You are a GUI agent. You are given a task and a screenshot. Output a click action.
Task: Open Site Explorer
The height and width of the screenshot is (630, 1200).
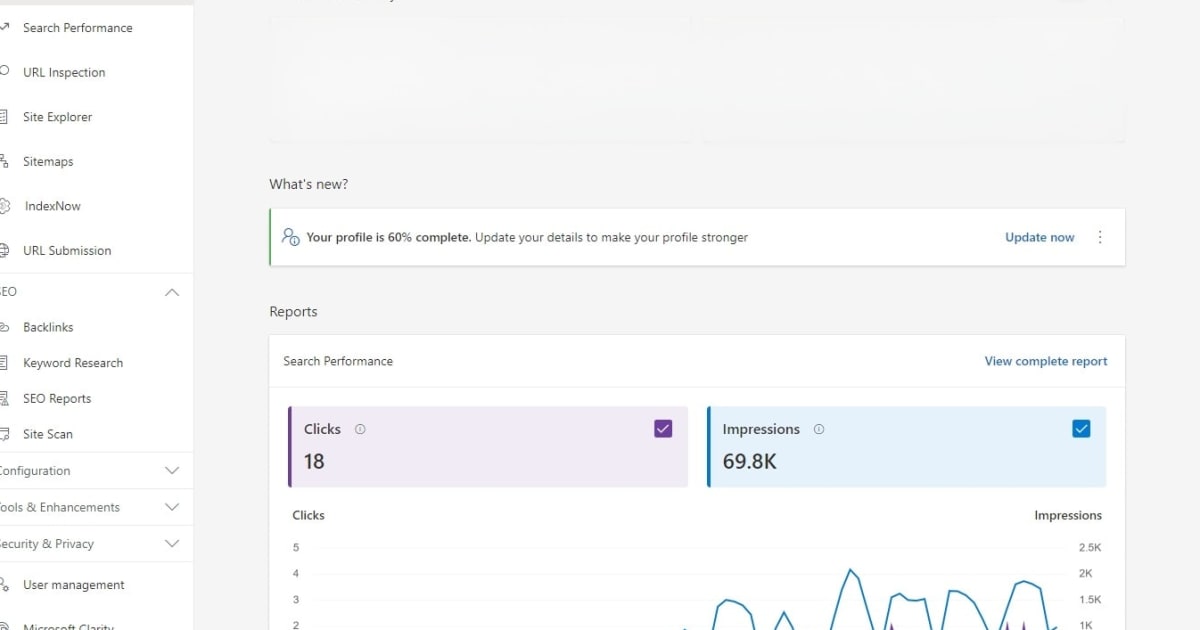pos(60,117)
